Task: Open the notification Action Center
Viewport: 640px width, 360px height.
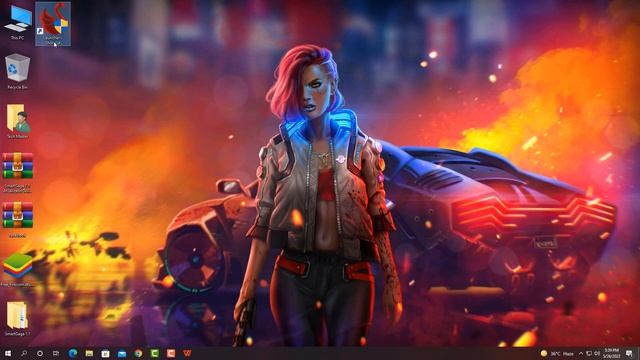Action: click(x=629, y=353)
